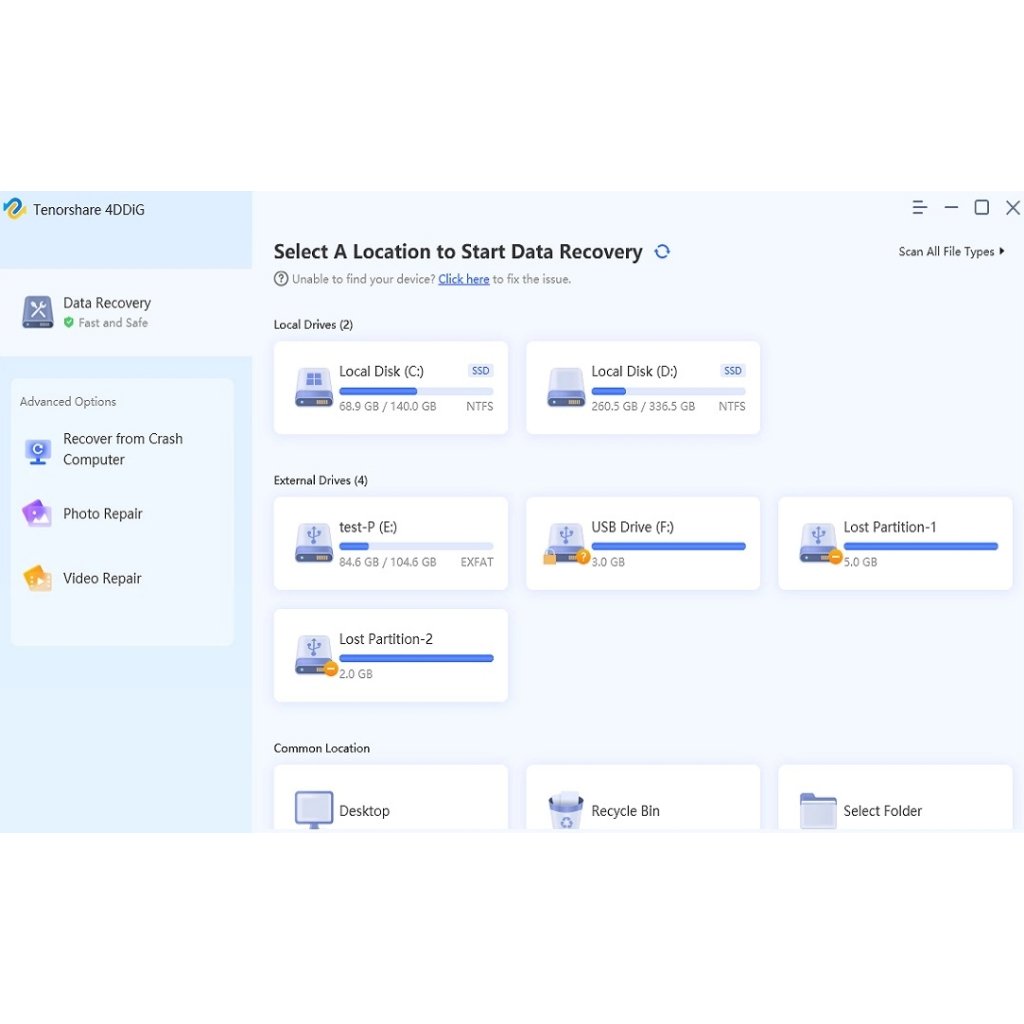Click the Lost Partition-2 drive icon
Viewport: 1024px width, 1024px height.
[x=315, y=655]
